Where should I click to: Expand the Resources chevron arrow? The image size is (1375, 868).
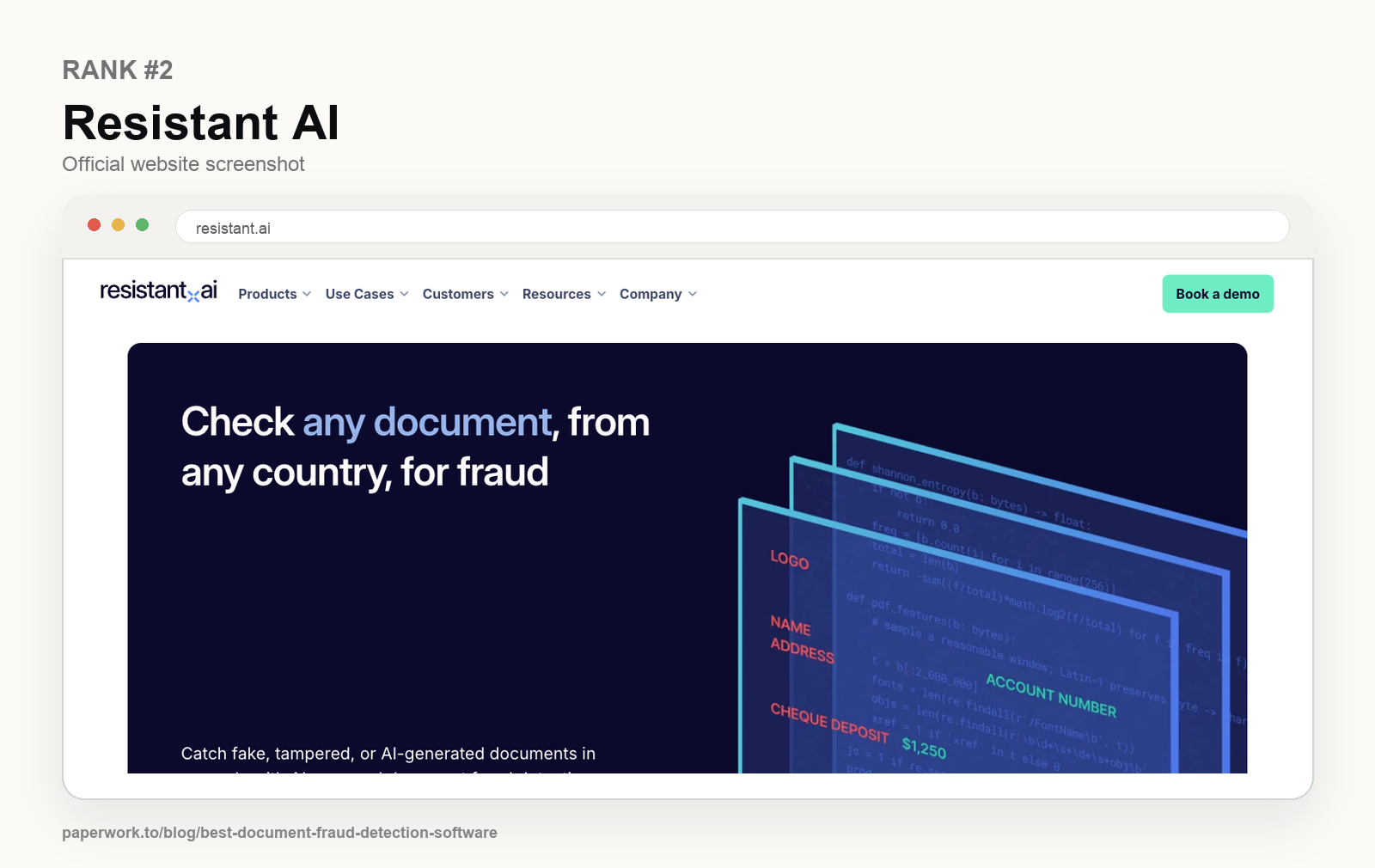point(602,294)
